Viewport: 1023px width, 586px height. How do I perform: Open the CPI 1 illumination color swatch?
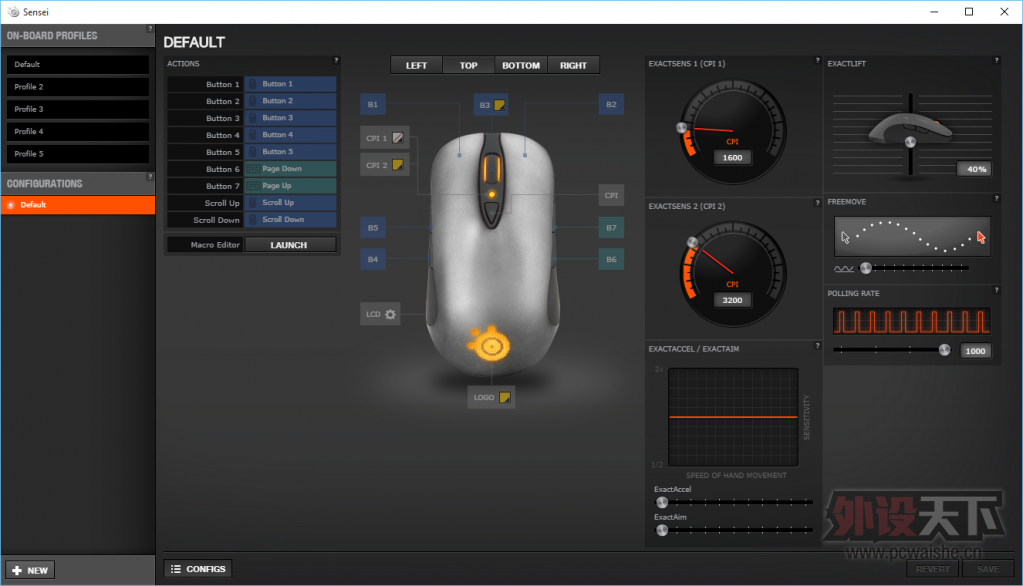coord(398,138)
